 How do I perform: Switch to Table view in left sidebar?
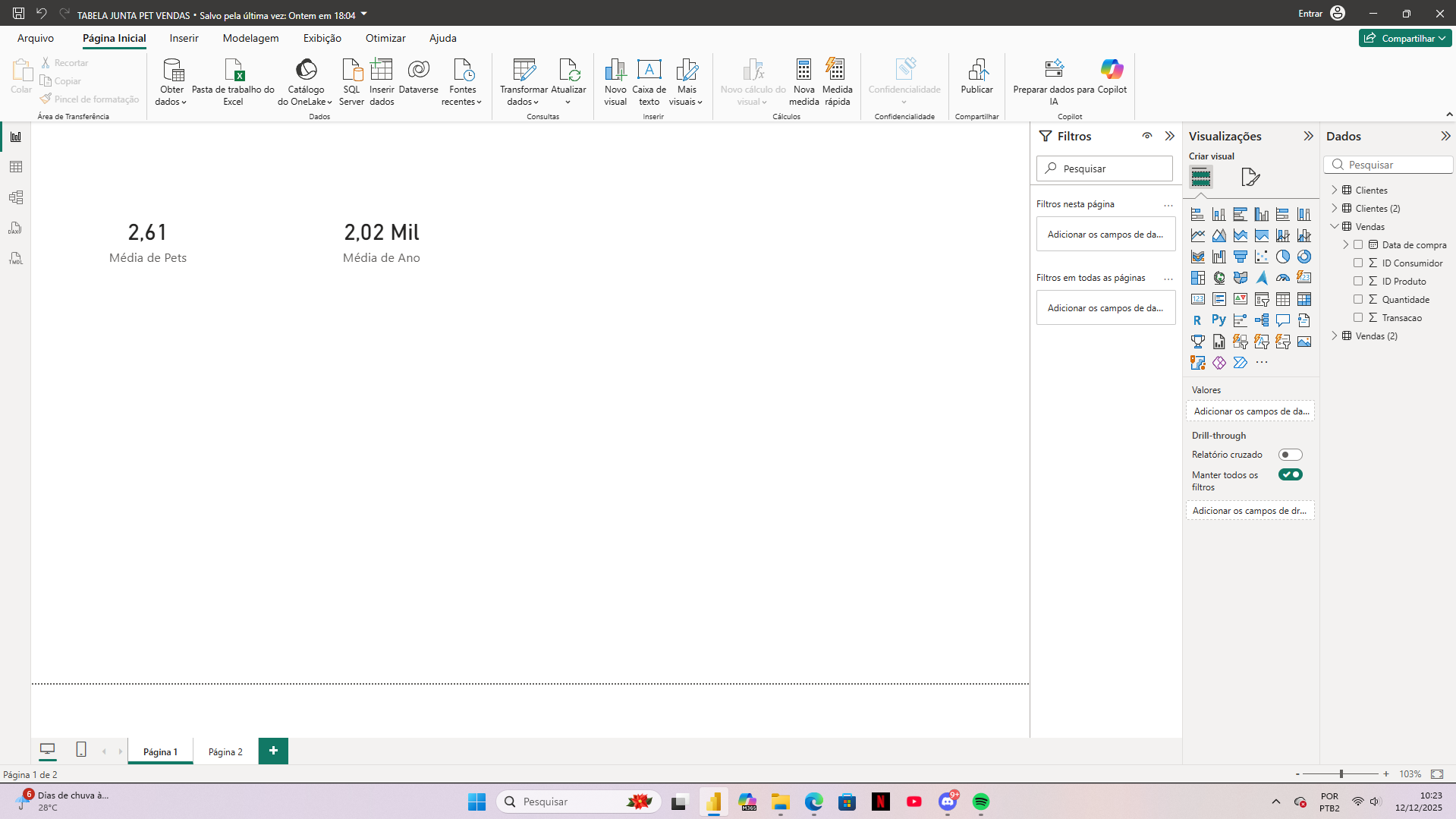click(x=16, y=167)
